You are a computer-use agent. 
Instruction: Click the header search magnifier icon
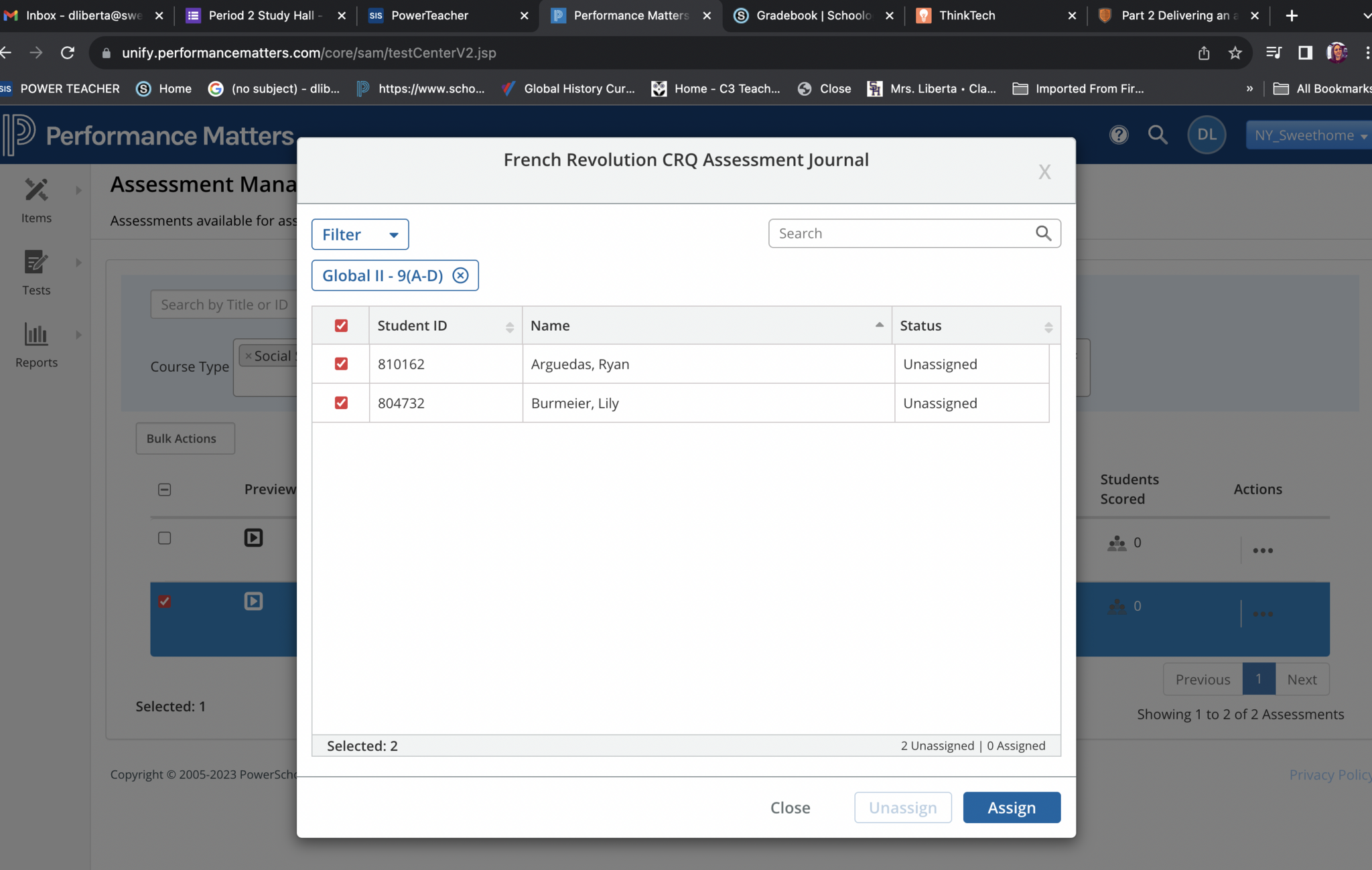1157,135
